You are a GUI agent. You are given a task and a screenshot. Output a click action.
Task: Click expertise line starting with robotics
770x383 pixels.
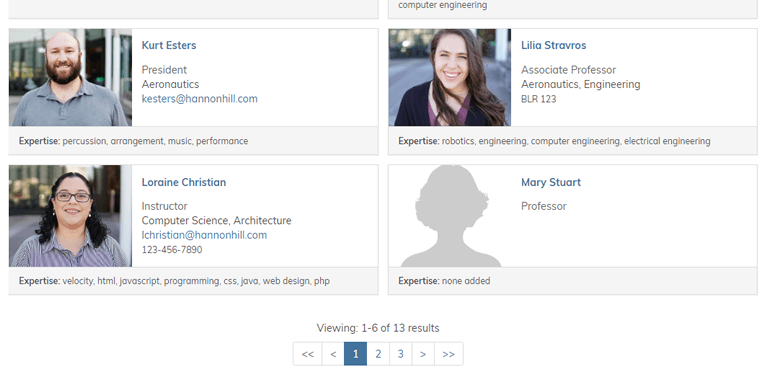click(x=554, y=141)
